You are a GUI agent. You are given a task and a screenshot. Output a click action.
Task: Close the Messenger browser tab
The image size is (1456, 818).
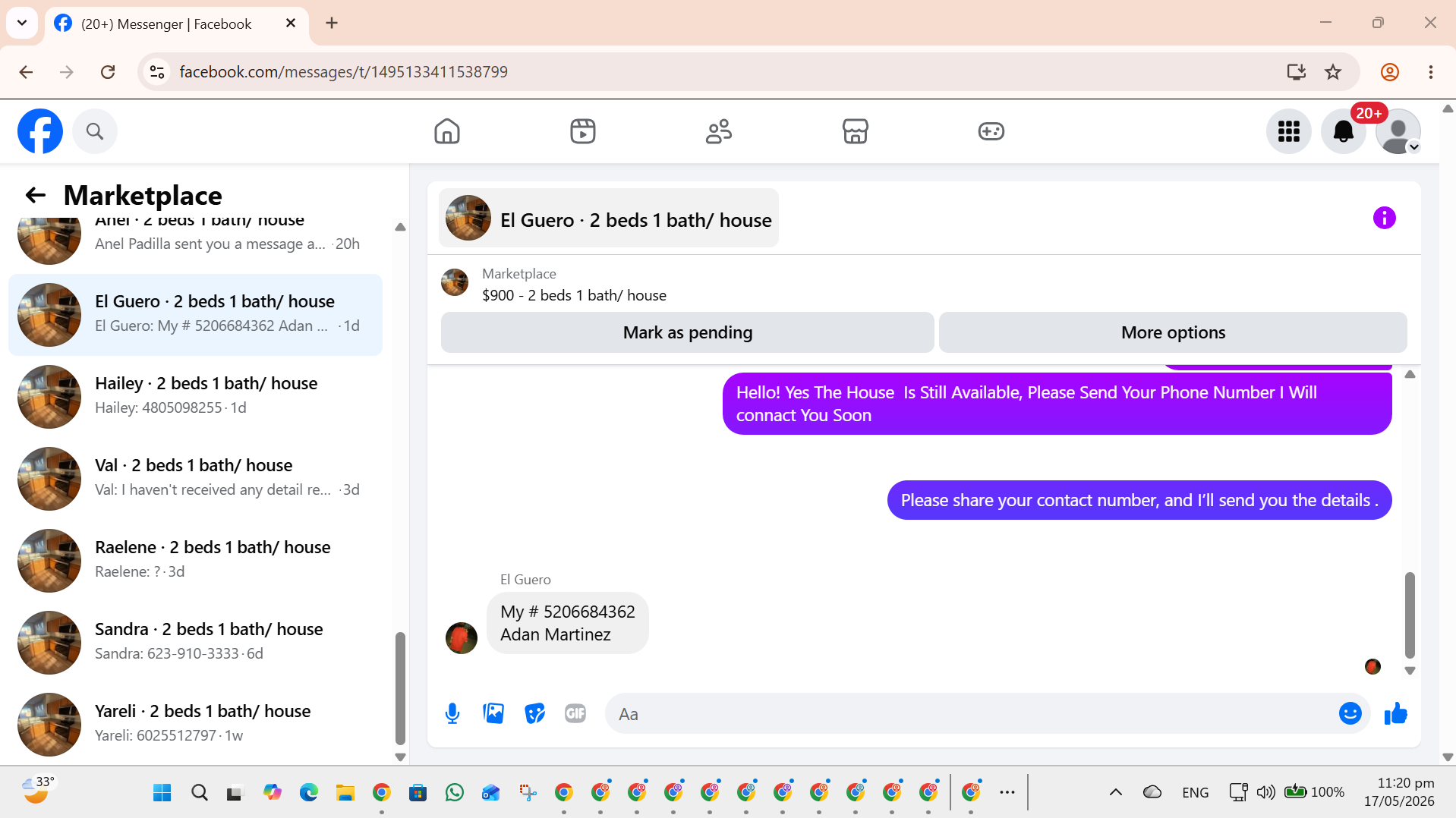click(291, 24)
